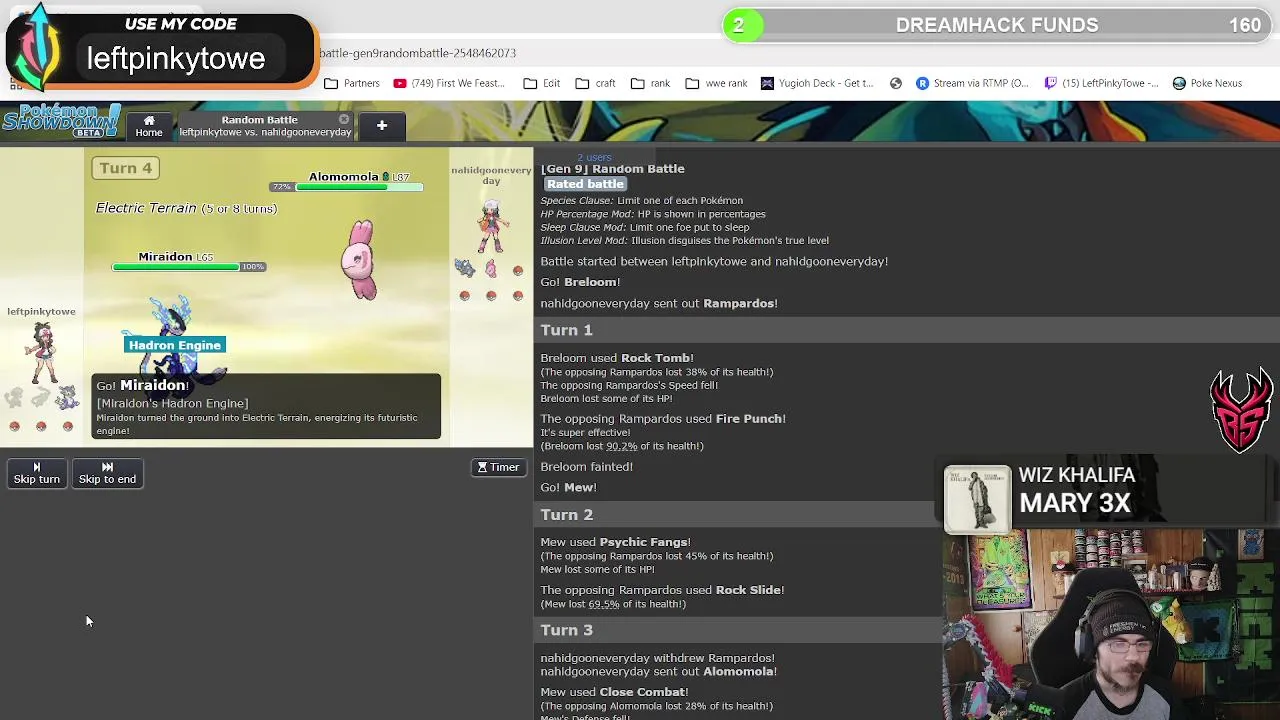Screen dimensions: 1280x720
Task: Open the craft bookmark folder
Action: click(595, 83)
